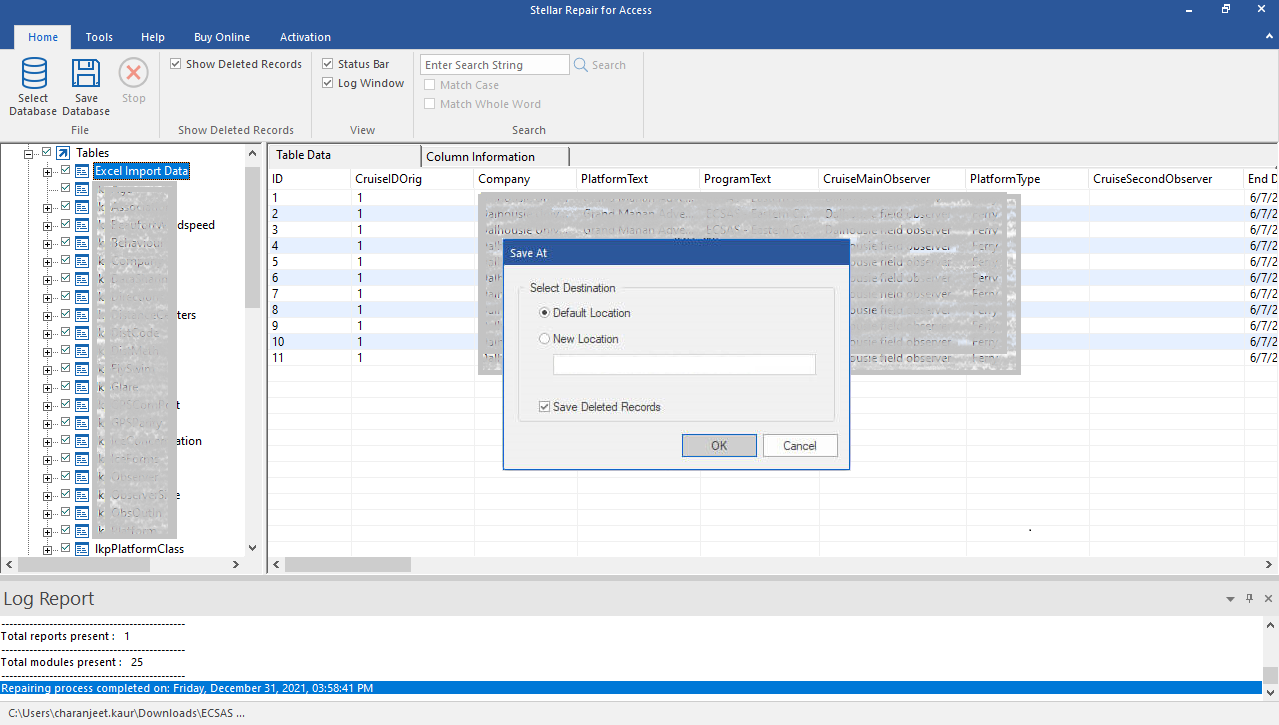The width and height of the screenshot is (1279, 725).
Task: Expand the Company node in the tree
Action: coord(48,261)
